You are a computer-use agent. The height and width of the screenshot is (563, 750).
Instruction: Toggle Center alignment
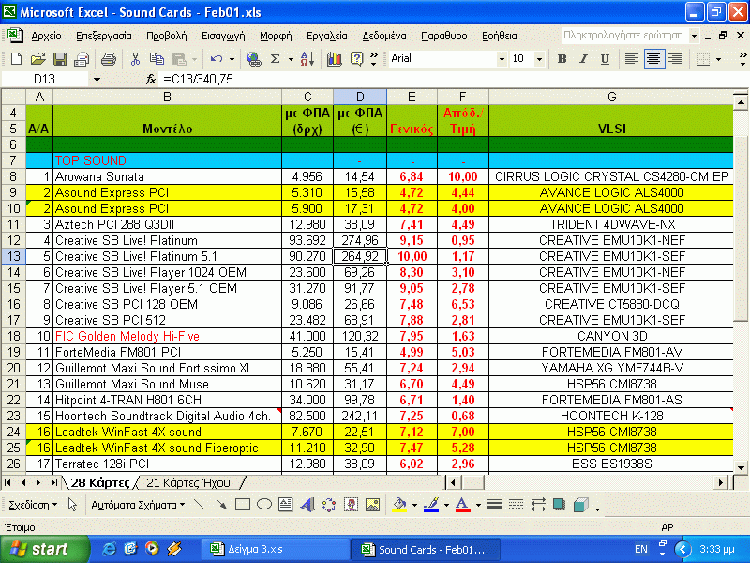pyautogui.click(x=653, y=59)
